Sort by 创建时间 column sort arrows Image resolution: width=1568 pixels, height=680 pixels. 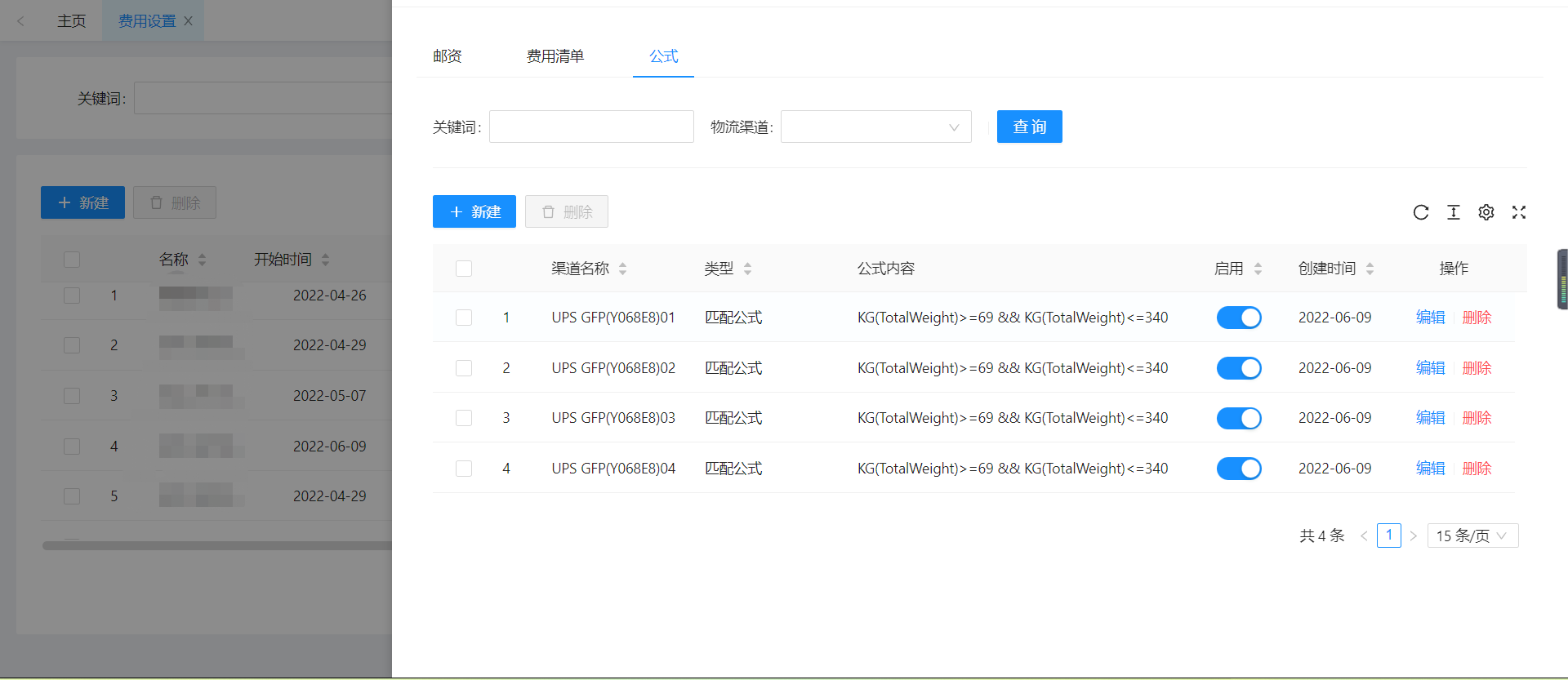coord(1370,269)
